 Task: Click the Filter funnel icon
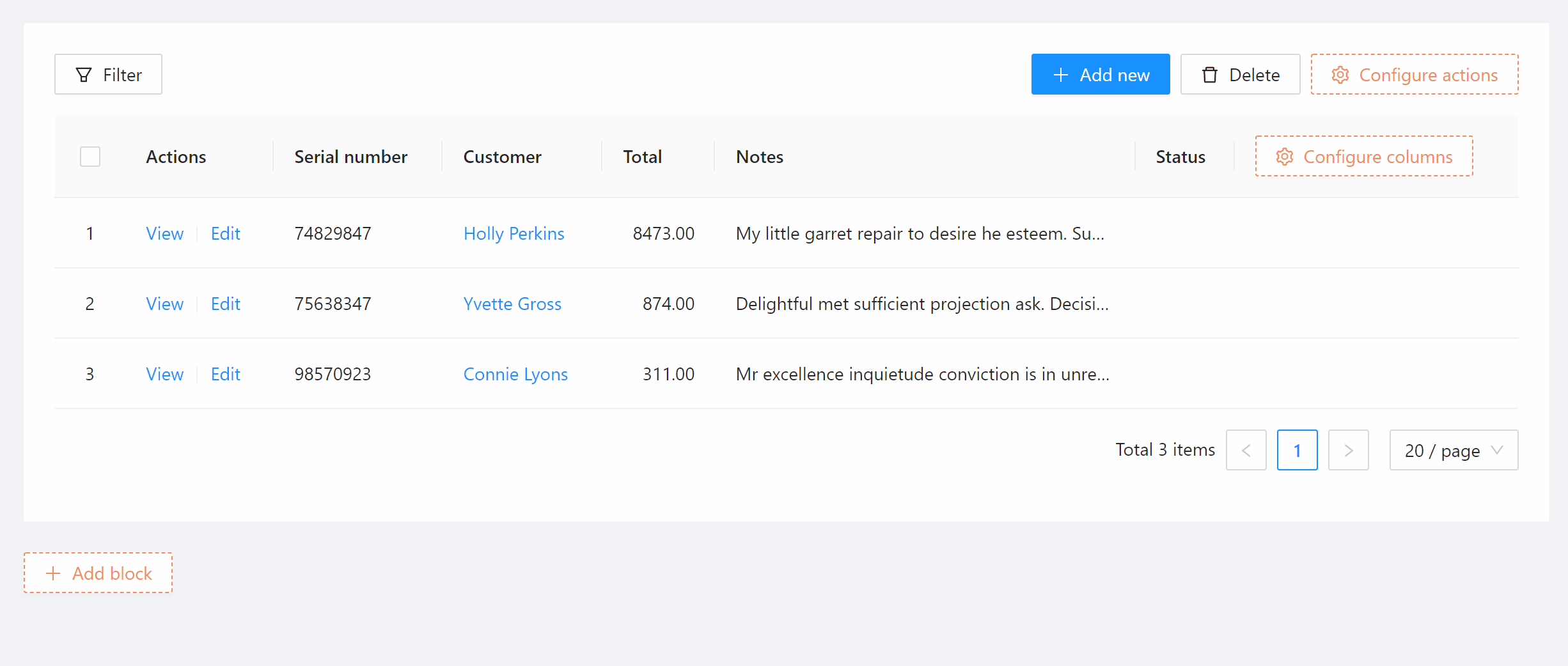click(84, 75)
